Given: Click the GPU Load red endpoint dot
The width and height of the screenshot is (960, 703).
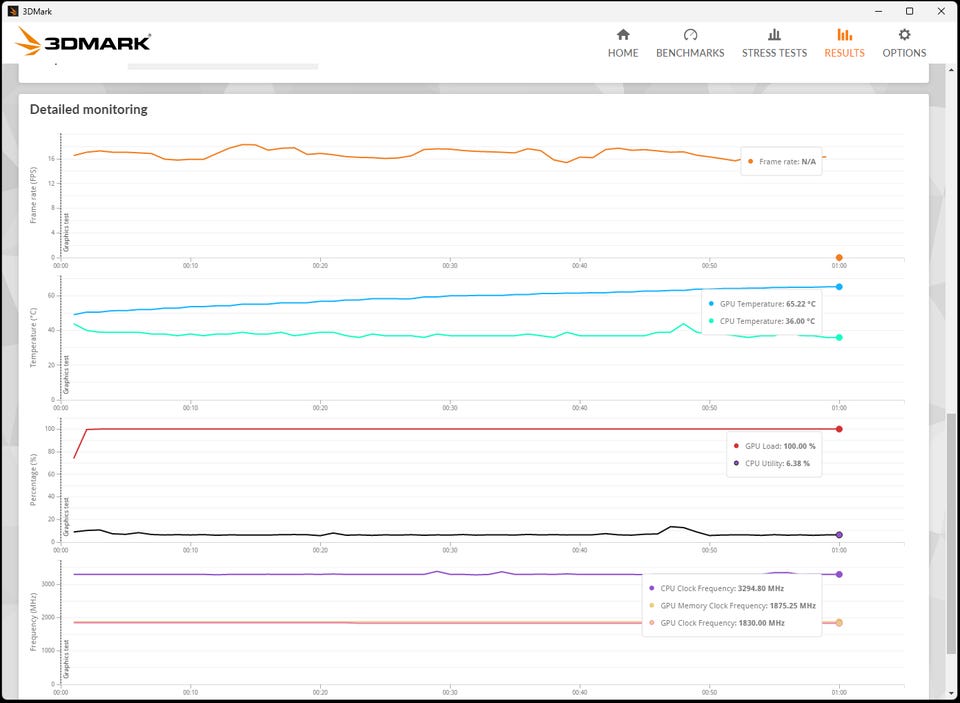Looking at the screenshot, I should [x=839, y=429].
